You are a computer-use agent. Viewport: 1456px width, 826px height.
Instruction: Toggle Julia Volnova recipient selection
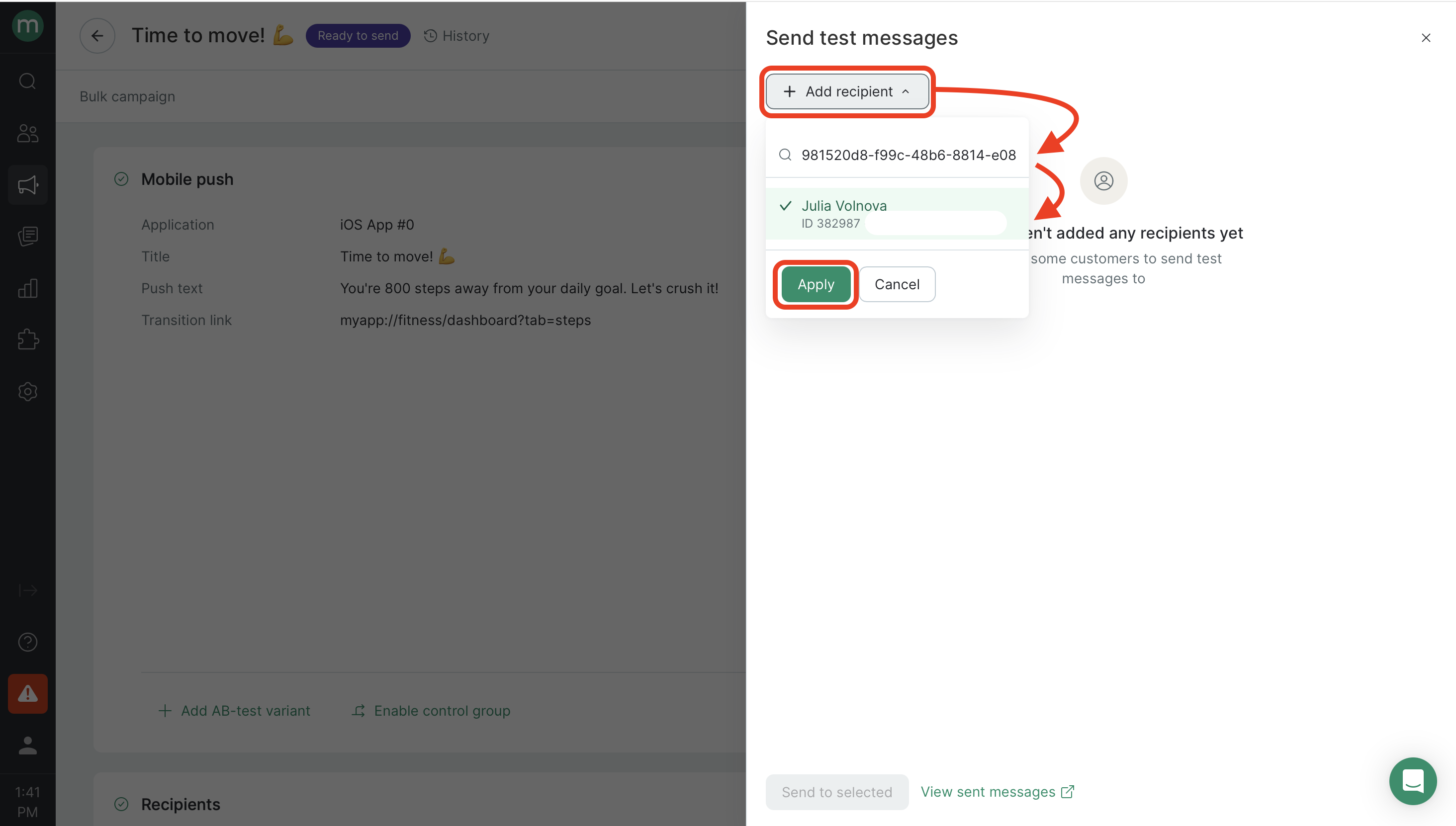(x=896, y=214)
